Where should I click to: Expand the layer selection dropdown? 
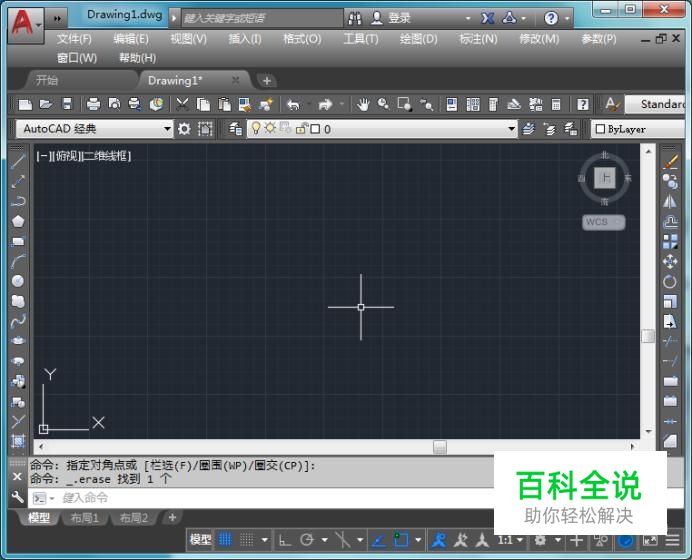pyautogui.click(x=511, y=129)
